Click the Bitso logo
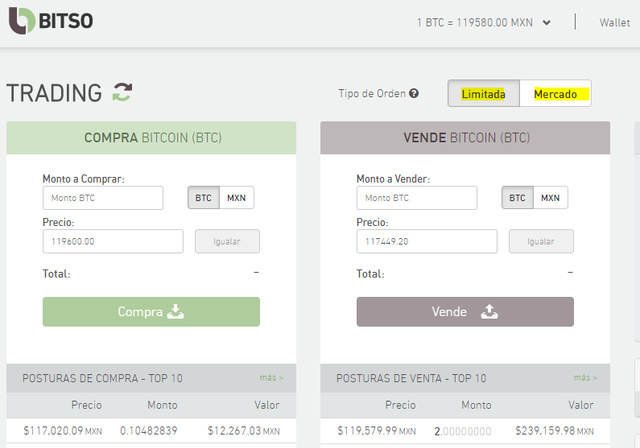The height and width of the screenshot is (448, 640). [x=51, y=21]
